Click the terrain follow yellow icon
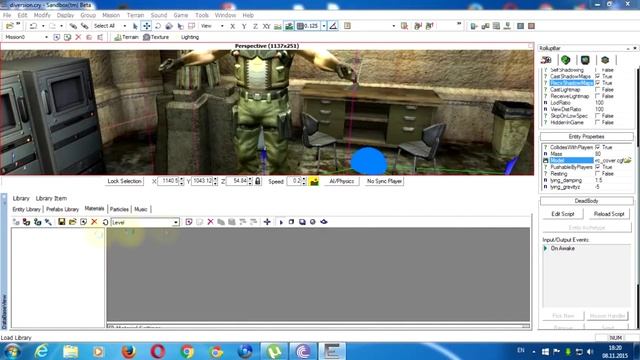The width and height of the screenshot is (640, 360). 314,181
